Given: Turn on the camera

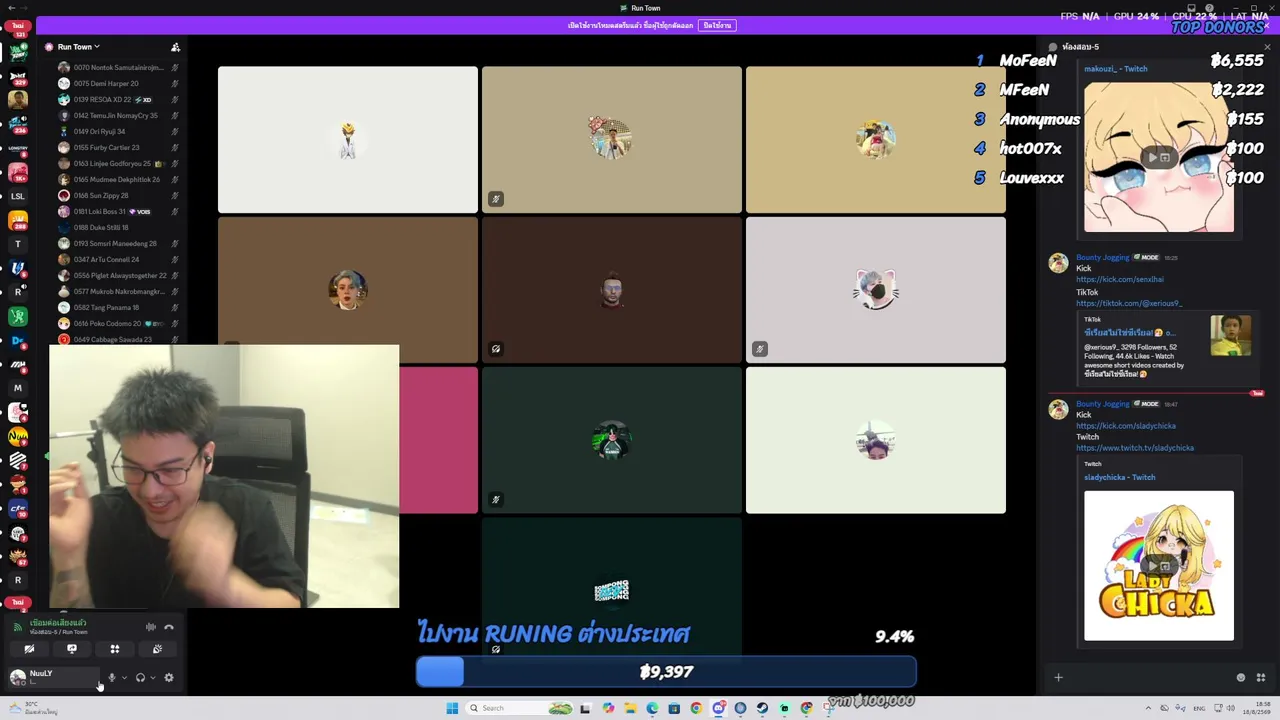Looking at the screenshot, I should [x=29, y=649].
